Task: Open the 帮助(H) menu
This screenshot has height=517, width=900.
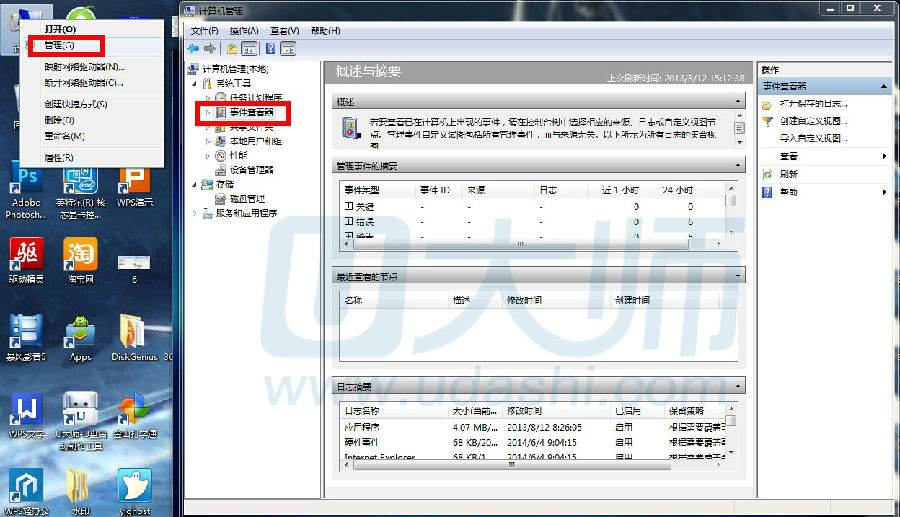Action: tap(325, 30)
